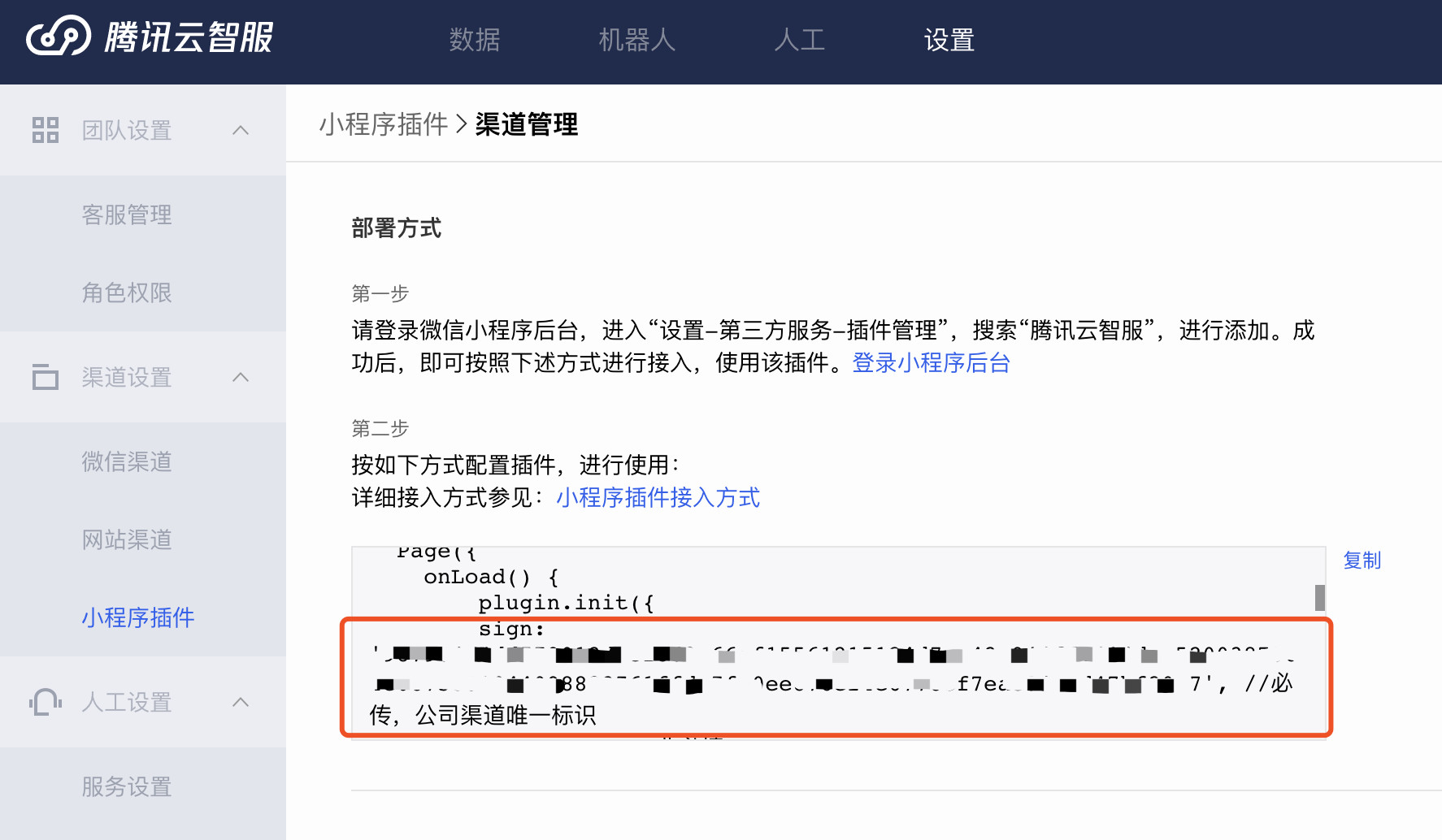The height and width of the screenshot is (840, 1442).
Task: Open the 设置 top navigation tab
Action: [x=949, y=40]
